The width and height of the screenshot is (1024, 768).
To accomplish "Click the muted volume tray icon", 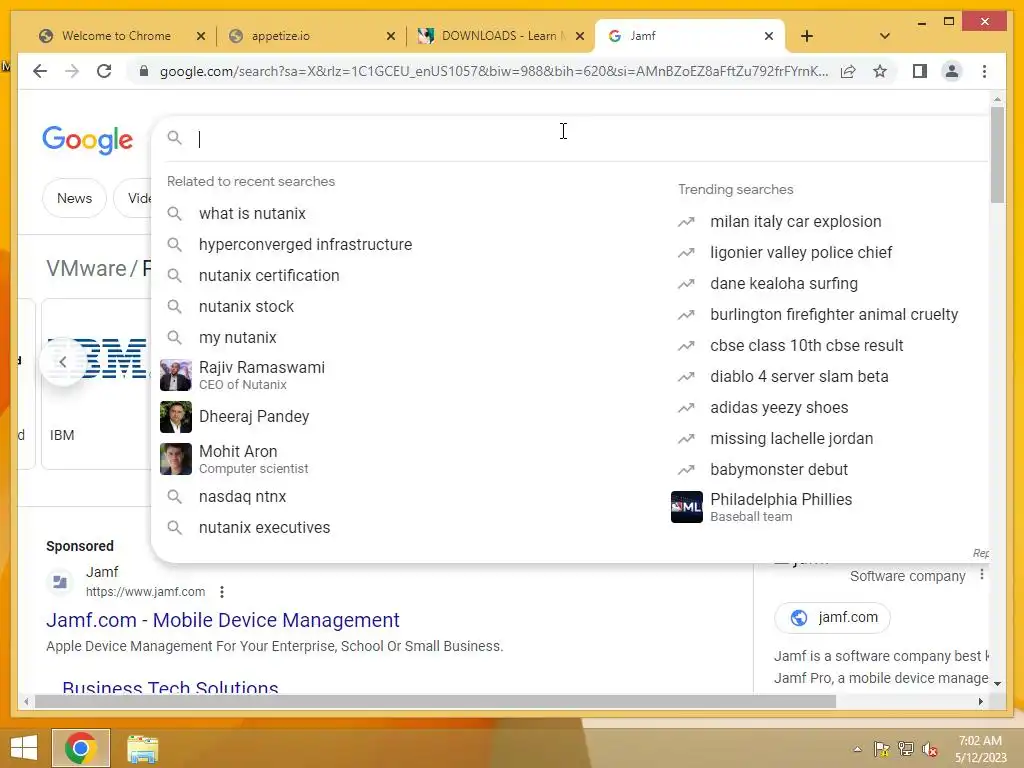I will click(x=929, y=749).
